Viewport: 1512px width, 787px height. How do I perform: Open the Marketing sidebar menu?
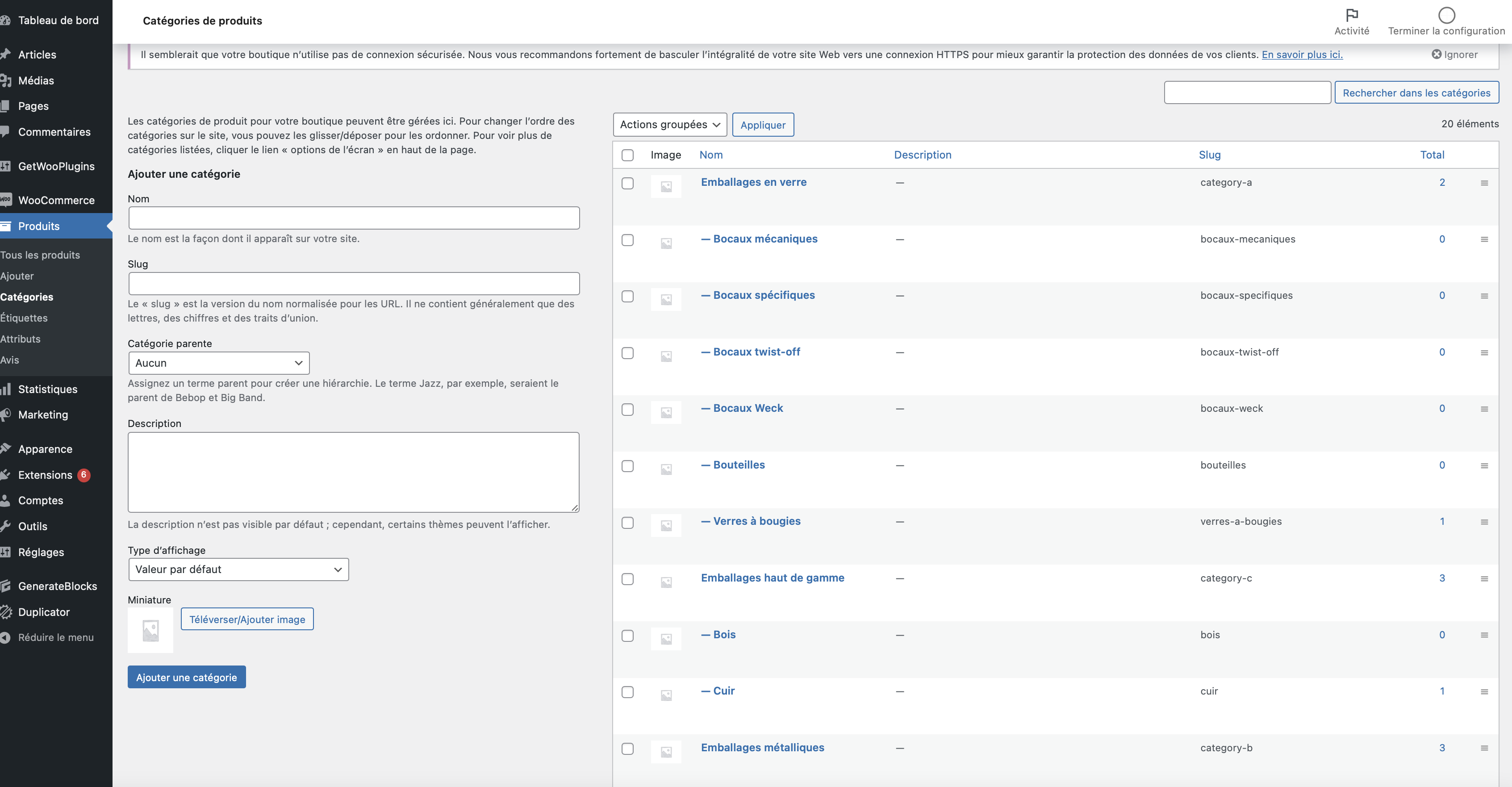click(43, 414)
